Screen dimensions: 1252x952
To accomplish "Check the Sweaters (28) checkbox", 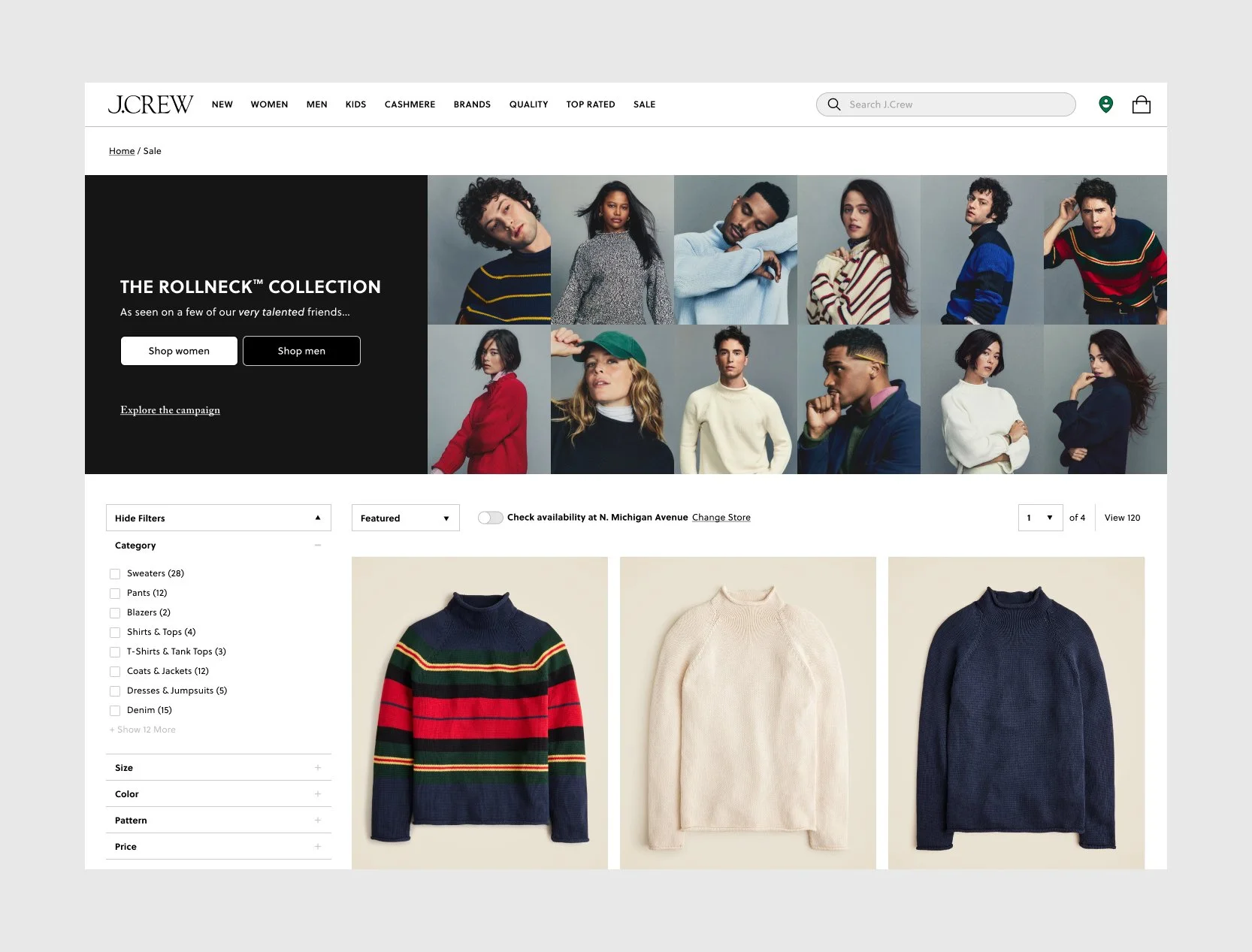I will [115, 574].
